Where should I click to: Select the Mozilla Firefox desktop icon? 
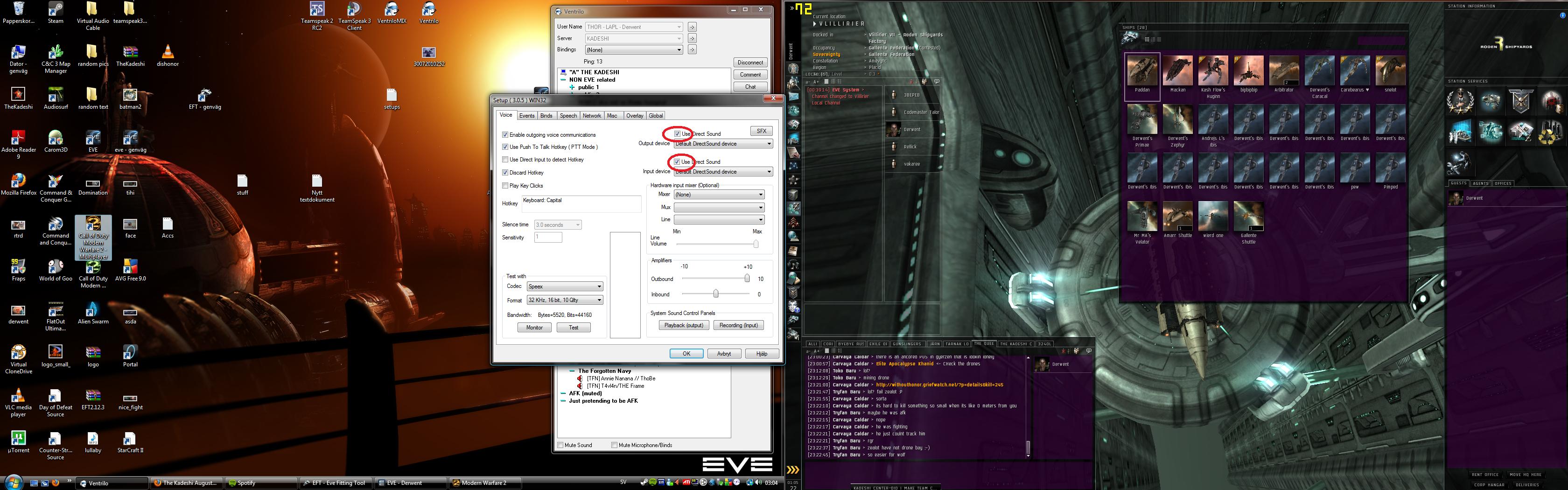(18, 184)
